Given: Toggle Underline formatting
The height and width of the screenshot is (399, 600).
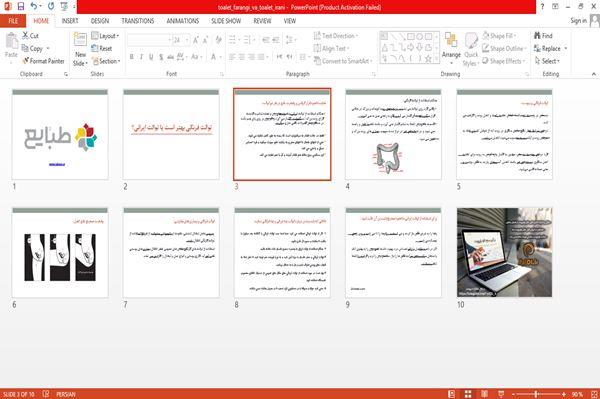Looking at the screenshot, I should click(151, 57).
